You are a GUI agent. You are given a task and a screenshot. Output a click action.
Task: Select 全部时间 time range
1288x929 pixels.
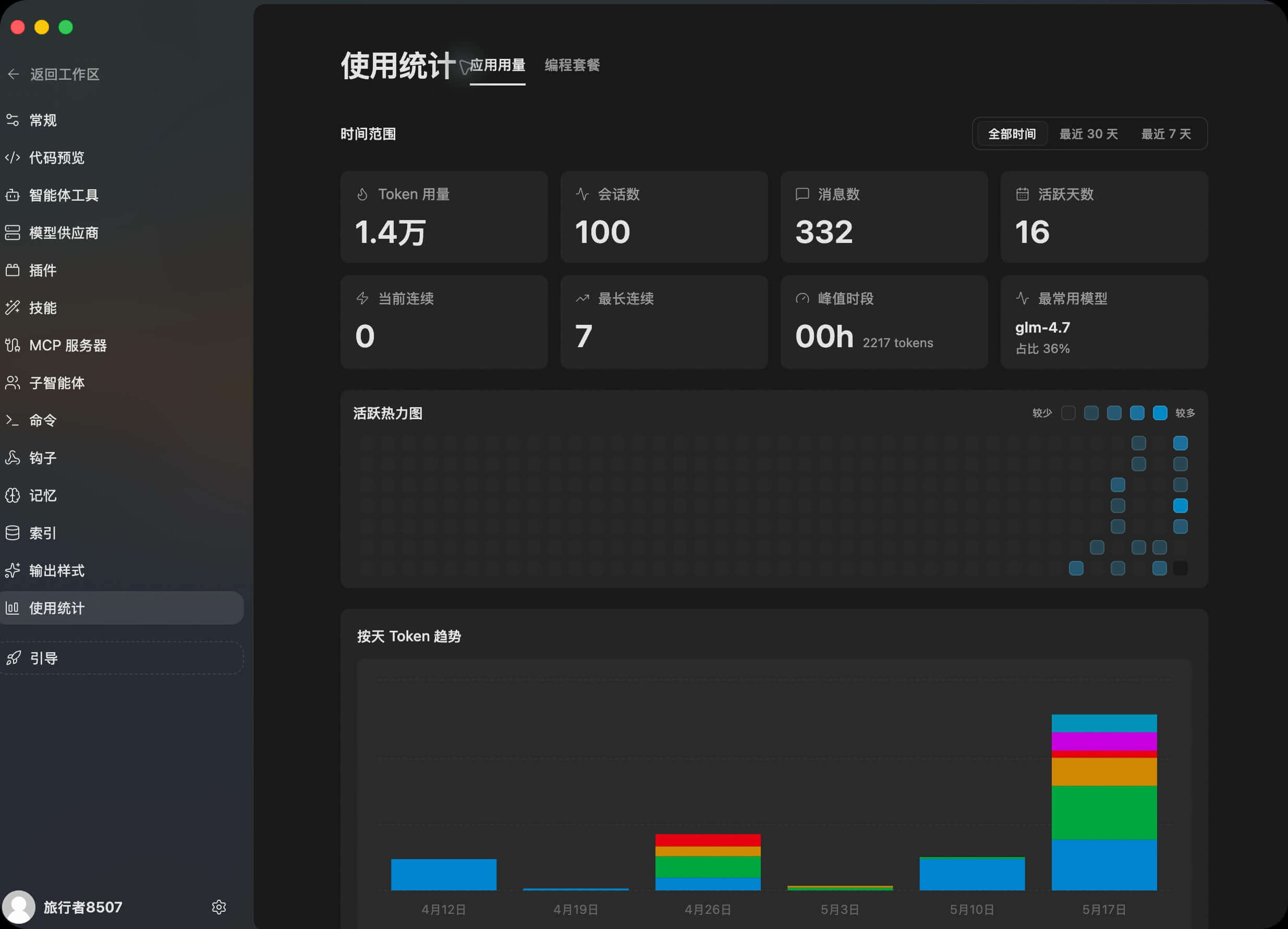tap(1012, 134)
